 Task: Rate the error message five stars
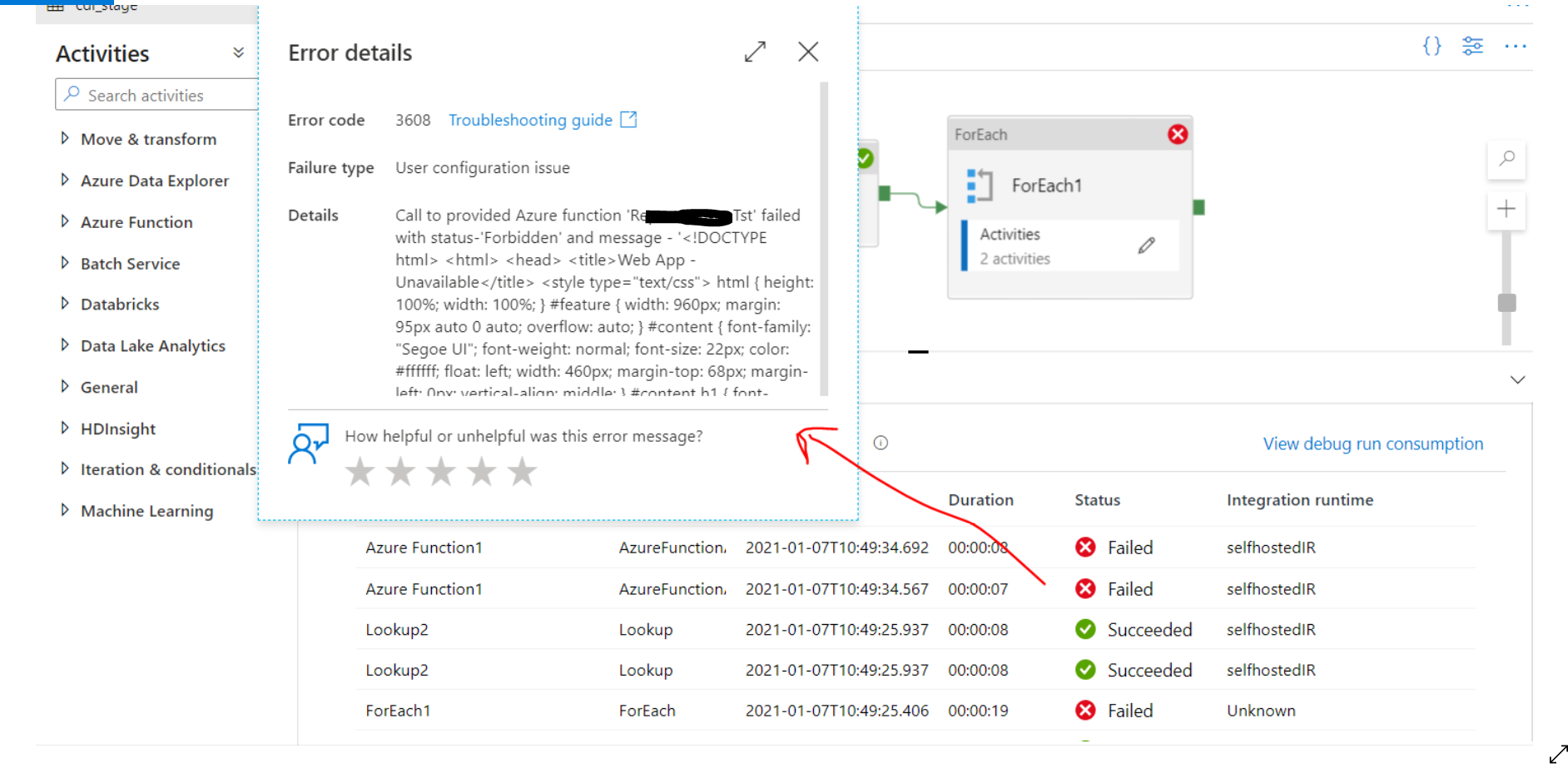click(x=522, y=472)
